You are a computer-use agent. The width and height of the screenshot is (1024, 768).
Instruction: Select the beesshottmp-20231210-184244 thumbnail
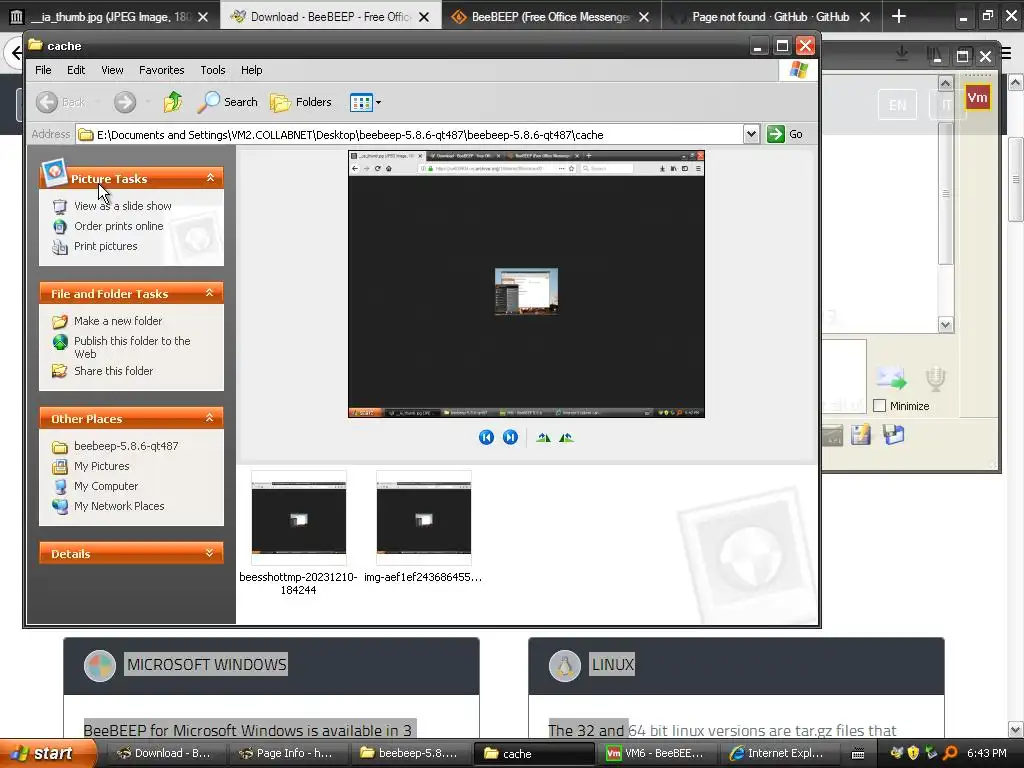[298, 517]
